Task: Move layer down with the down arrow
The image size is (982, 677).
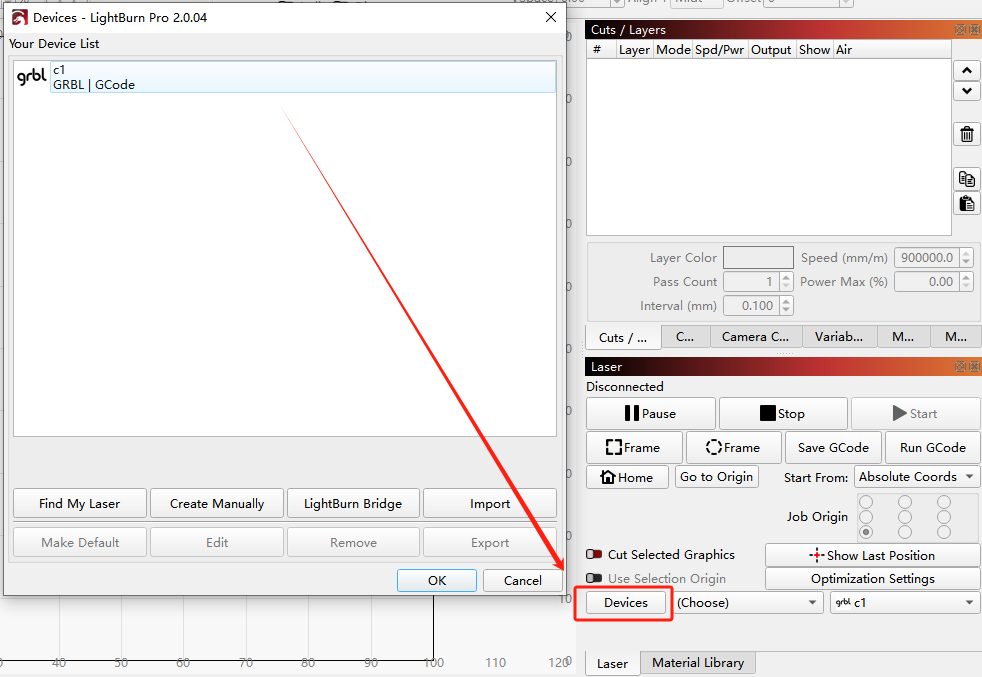Action: 966,91
